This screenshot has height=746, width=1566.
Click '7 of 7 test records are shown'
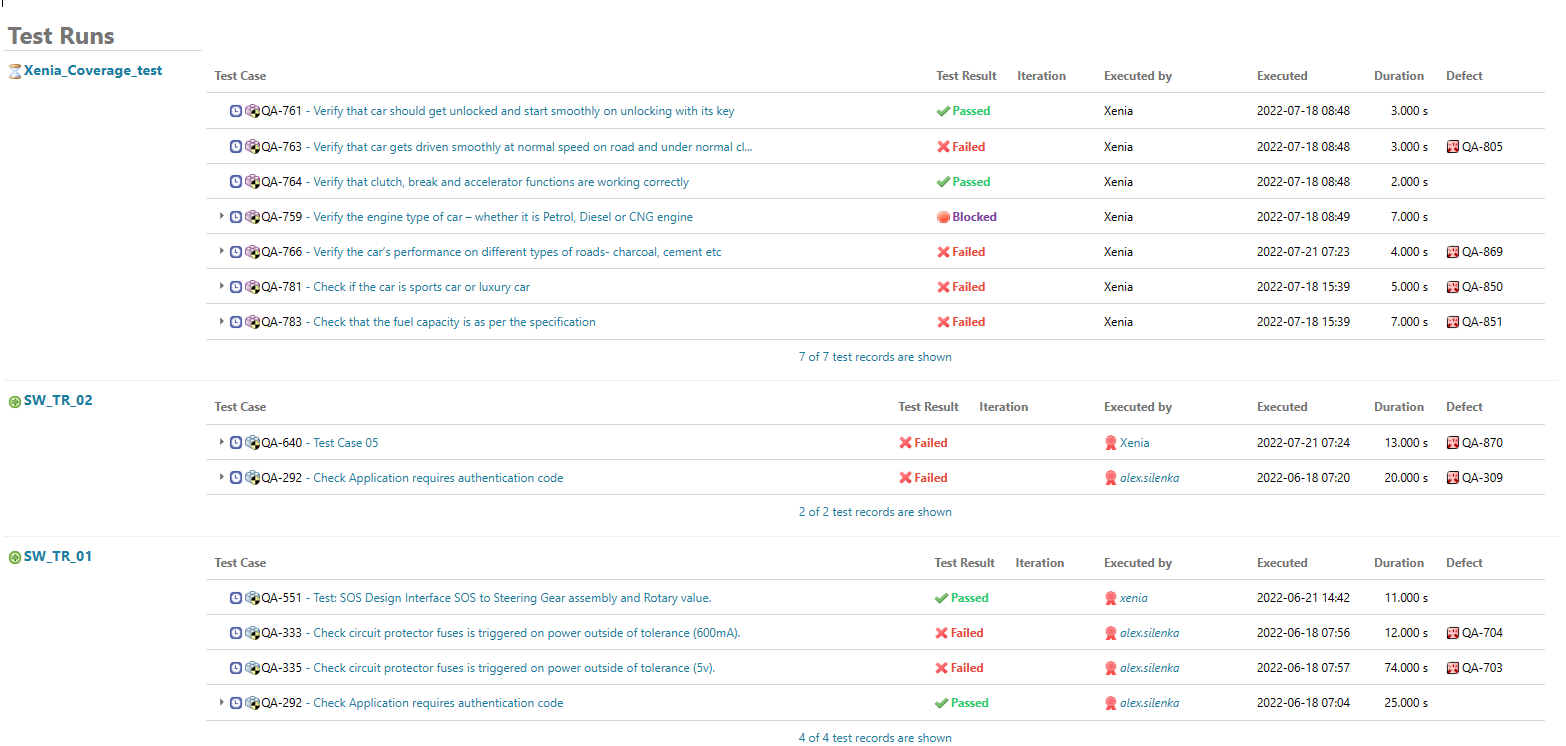875,357
